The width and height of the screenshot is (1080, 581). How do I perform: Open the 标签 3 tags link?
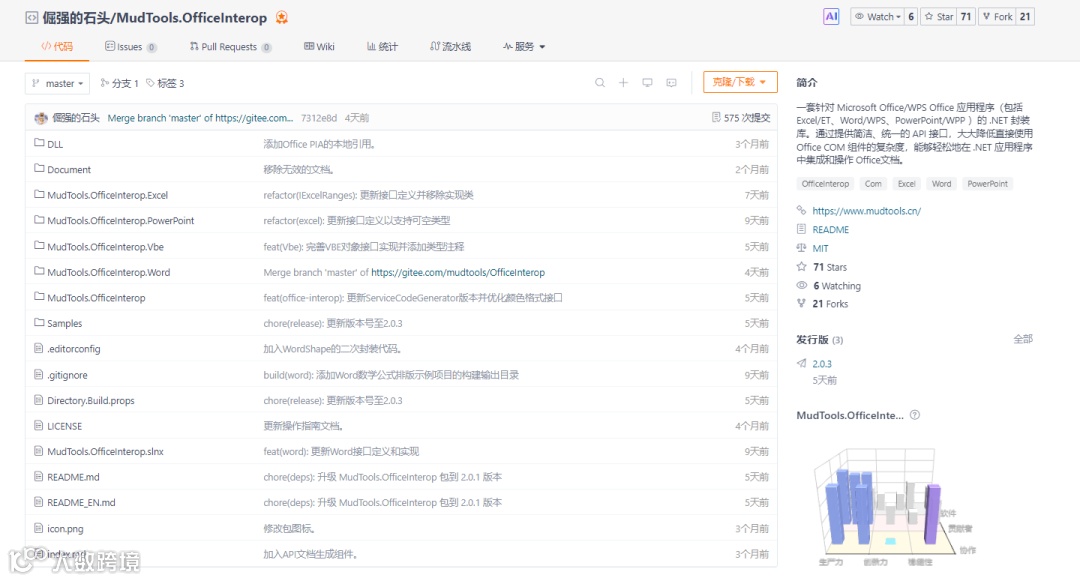pyautogui.click(x=165, y=83)
